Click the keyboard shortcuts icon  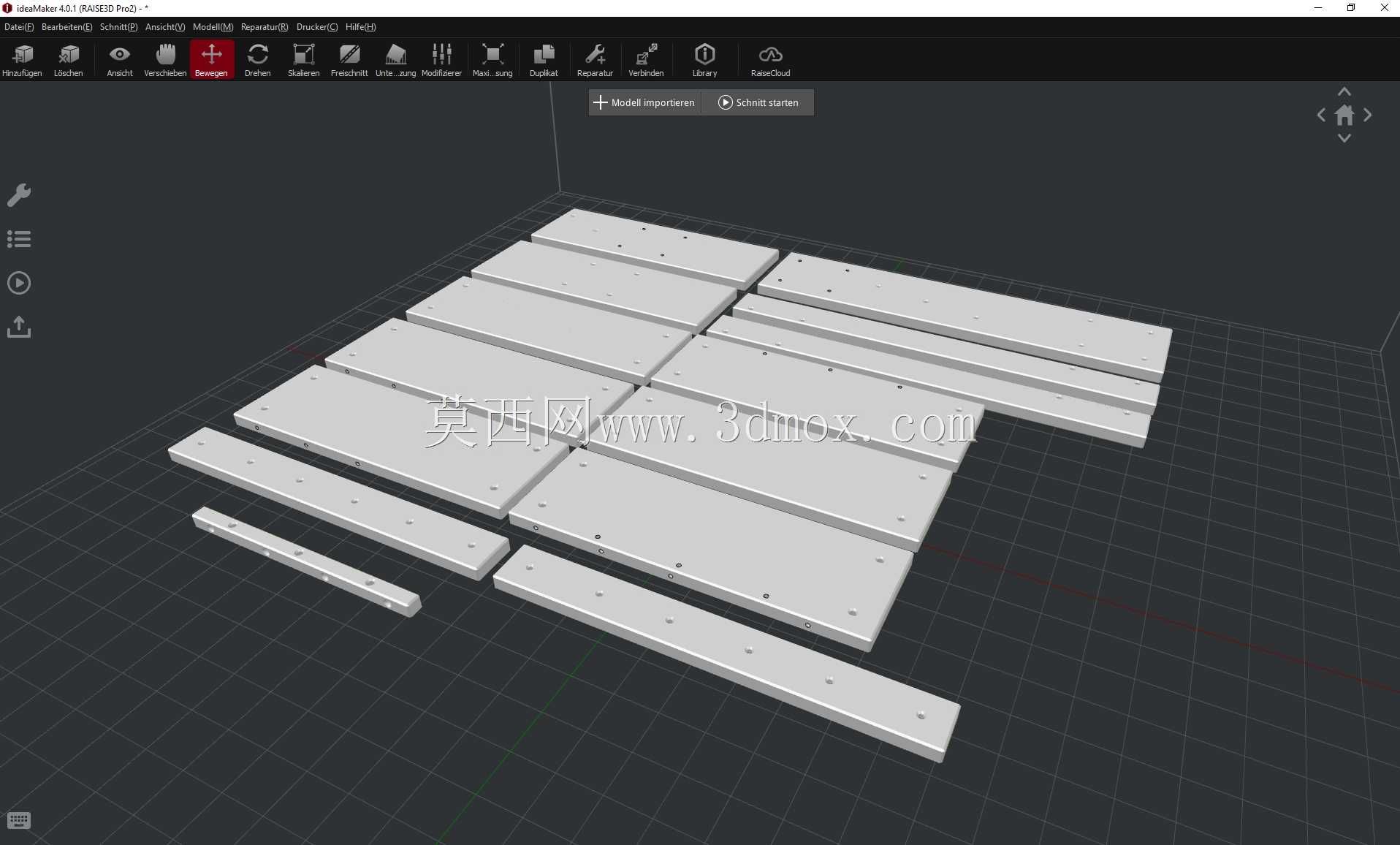19,821
